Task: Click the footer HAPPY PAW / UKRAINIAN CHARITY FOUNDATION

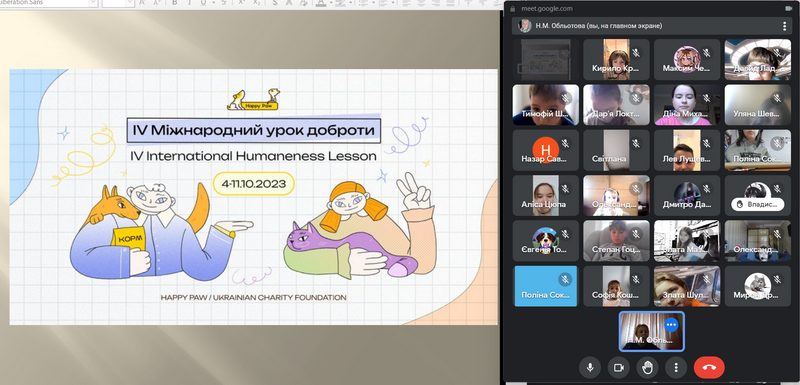Action: (254, 297)
